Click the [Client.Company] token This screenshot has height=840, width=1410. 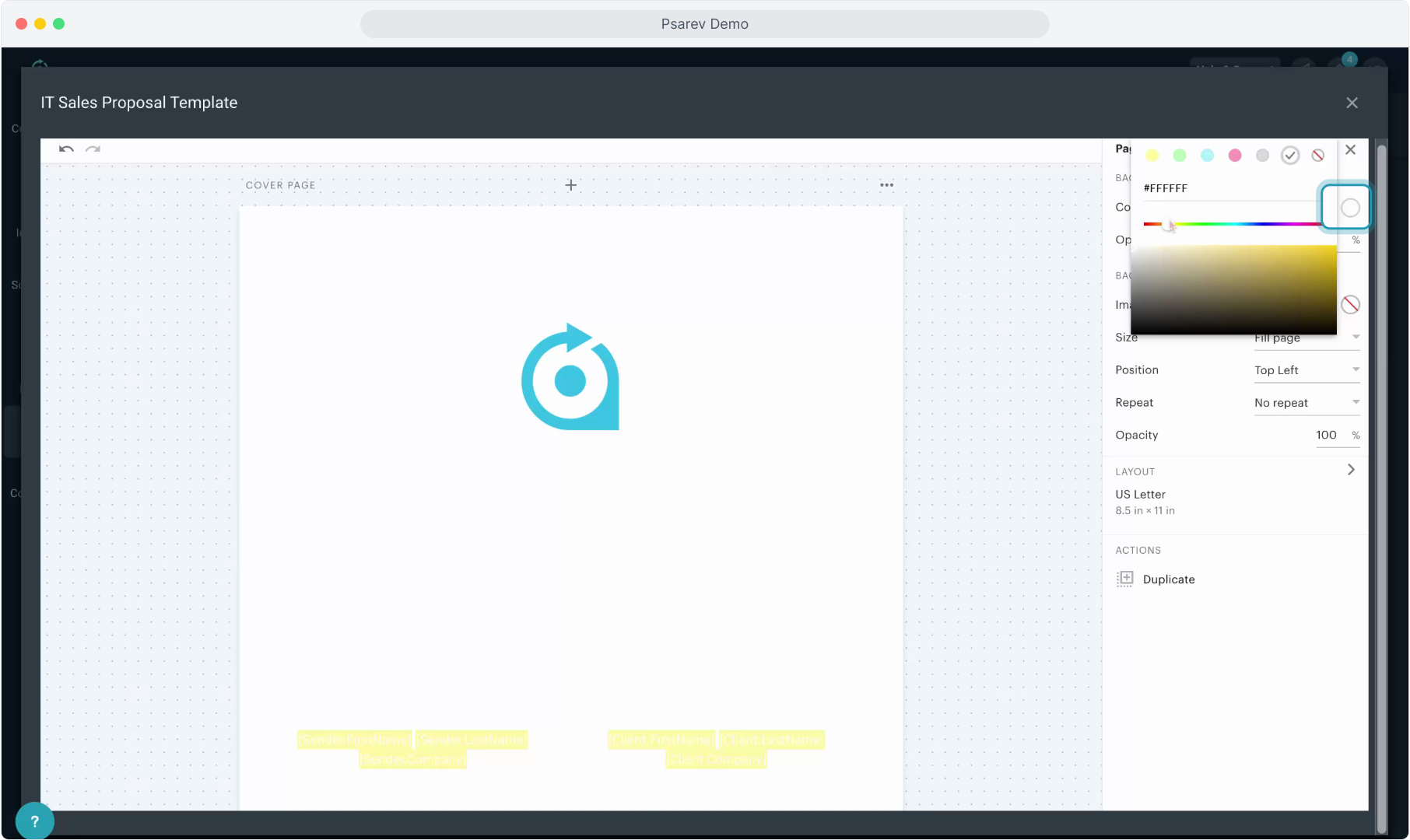pyautogui.click(x=716, y=760)
